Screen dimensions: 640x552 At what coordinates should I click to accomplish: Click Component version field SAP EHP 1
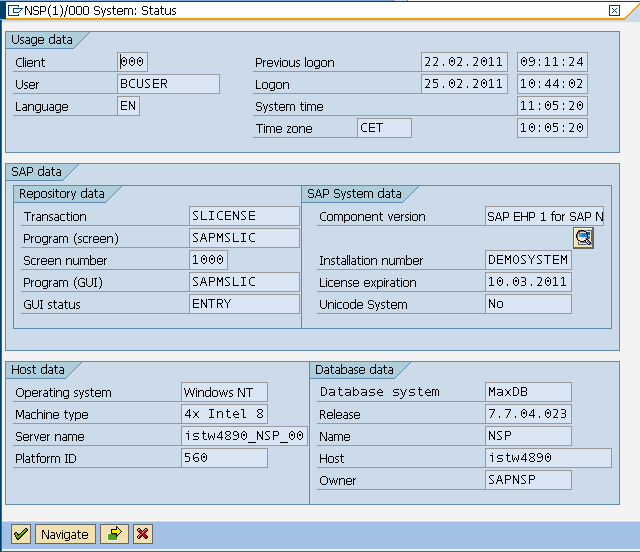(544, 216)
